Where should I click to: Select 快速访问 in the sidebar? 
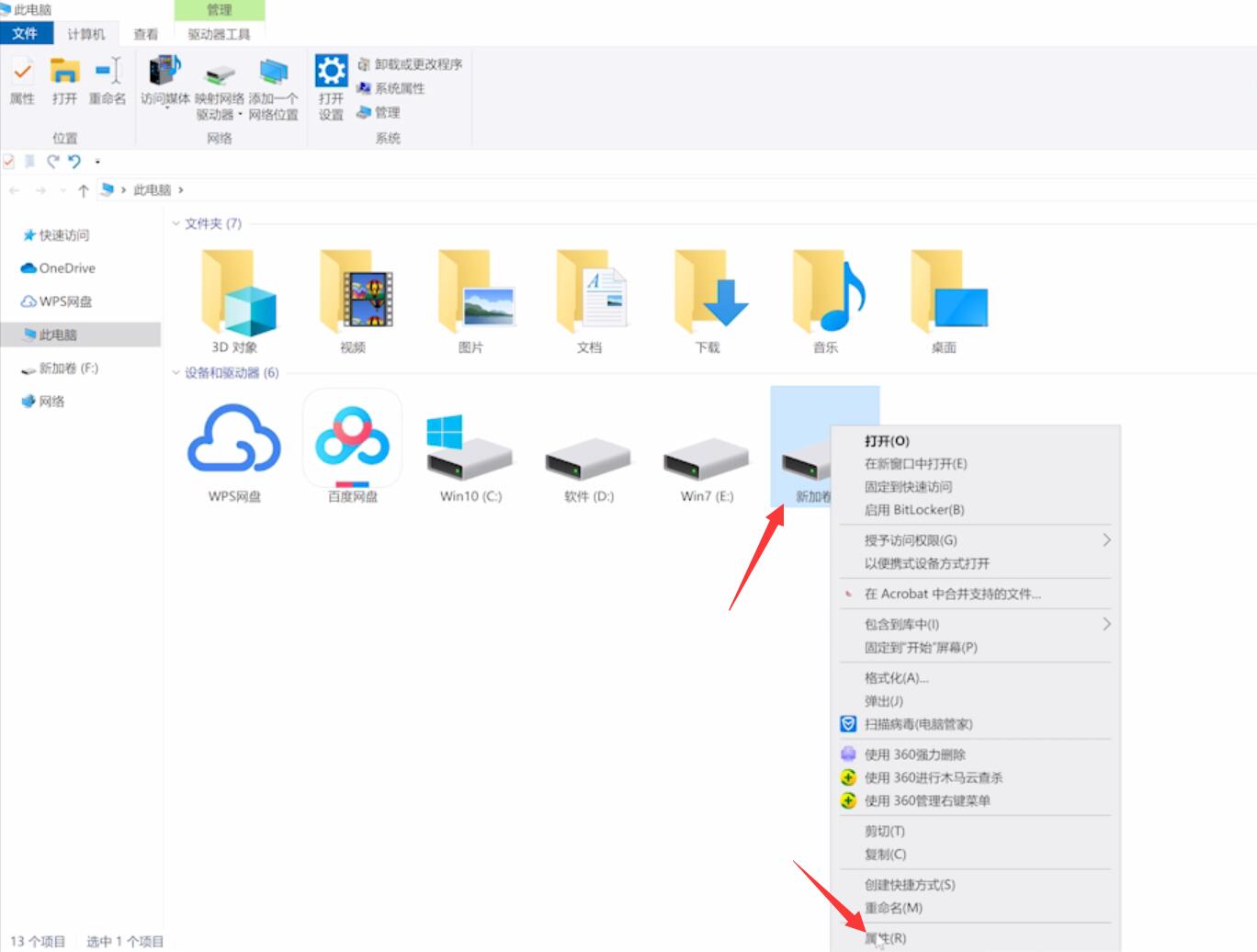pyautogui.click(x=56, y=235)
